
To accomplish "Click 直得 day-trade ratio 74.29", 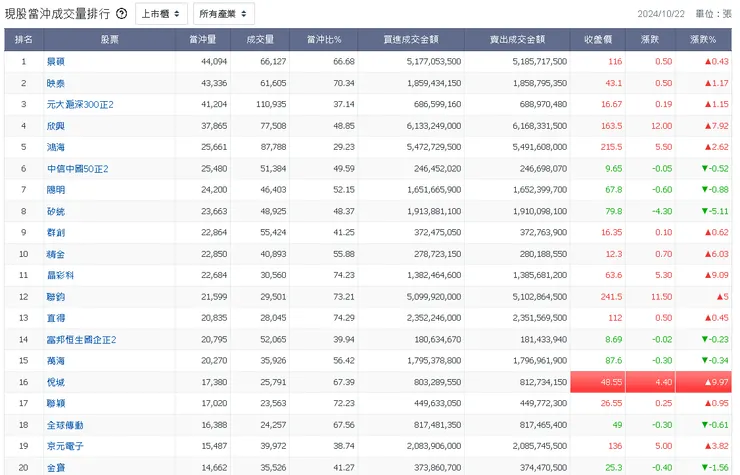I will point(344,318).
